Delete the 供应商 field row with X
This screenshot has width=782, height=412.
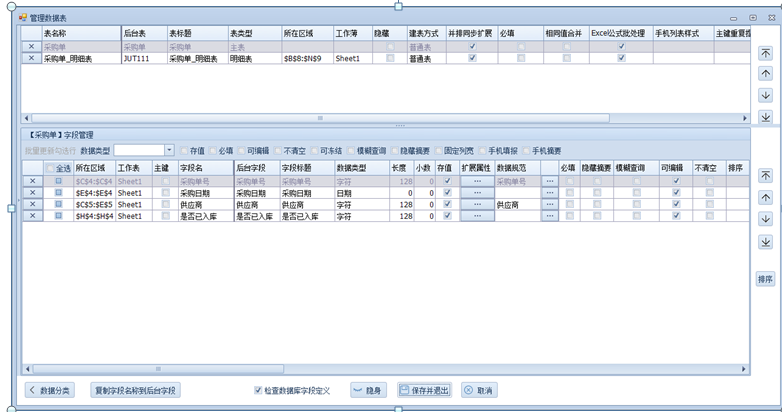pyautogui.click(x=32, y=204)
